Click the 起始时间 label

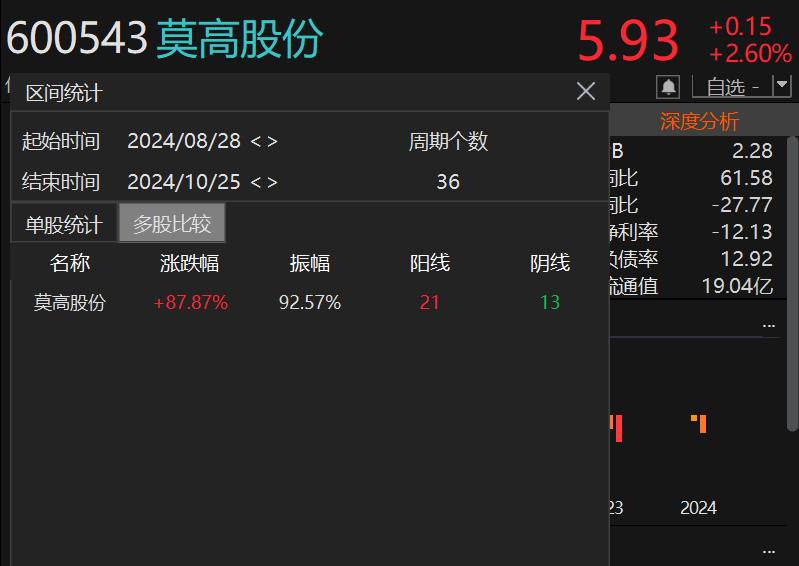61,141
